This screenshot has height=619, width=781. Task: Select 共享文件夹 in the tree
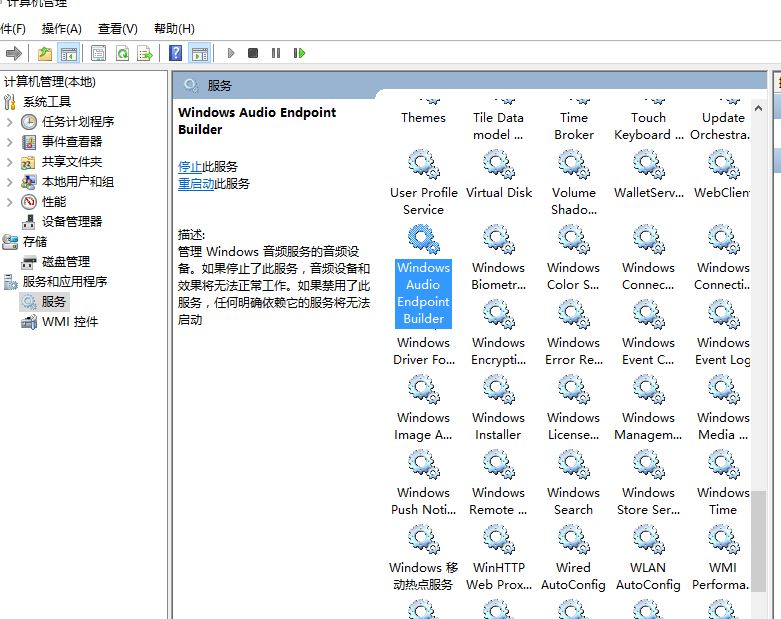(72, 162)
